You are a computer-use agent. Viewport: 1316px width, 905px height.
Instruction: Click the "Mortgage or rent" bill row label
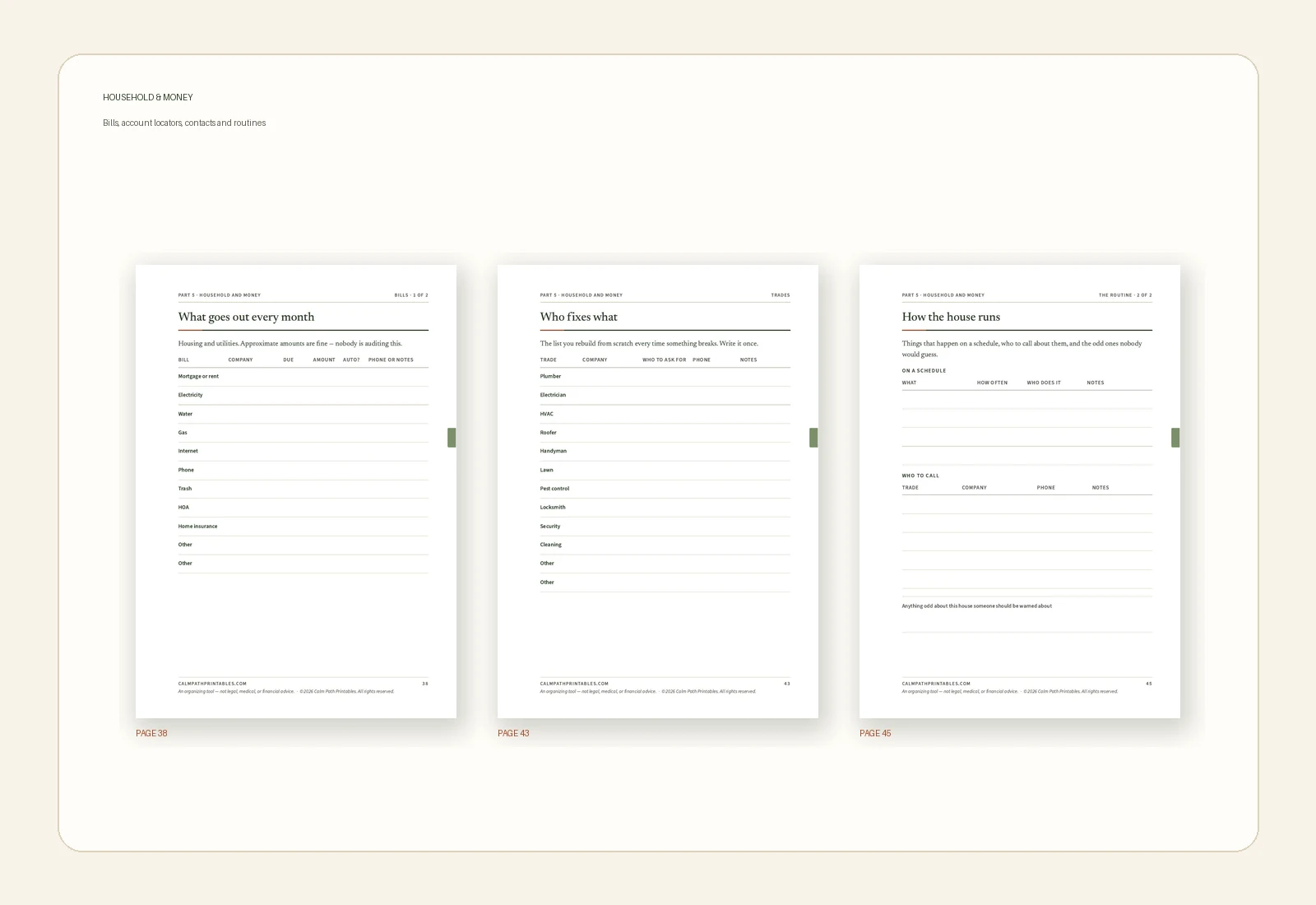[x=198, y=376]
